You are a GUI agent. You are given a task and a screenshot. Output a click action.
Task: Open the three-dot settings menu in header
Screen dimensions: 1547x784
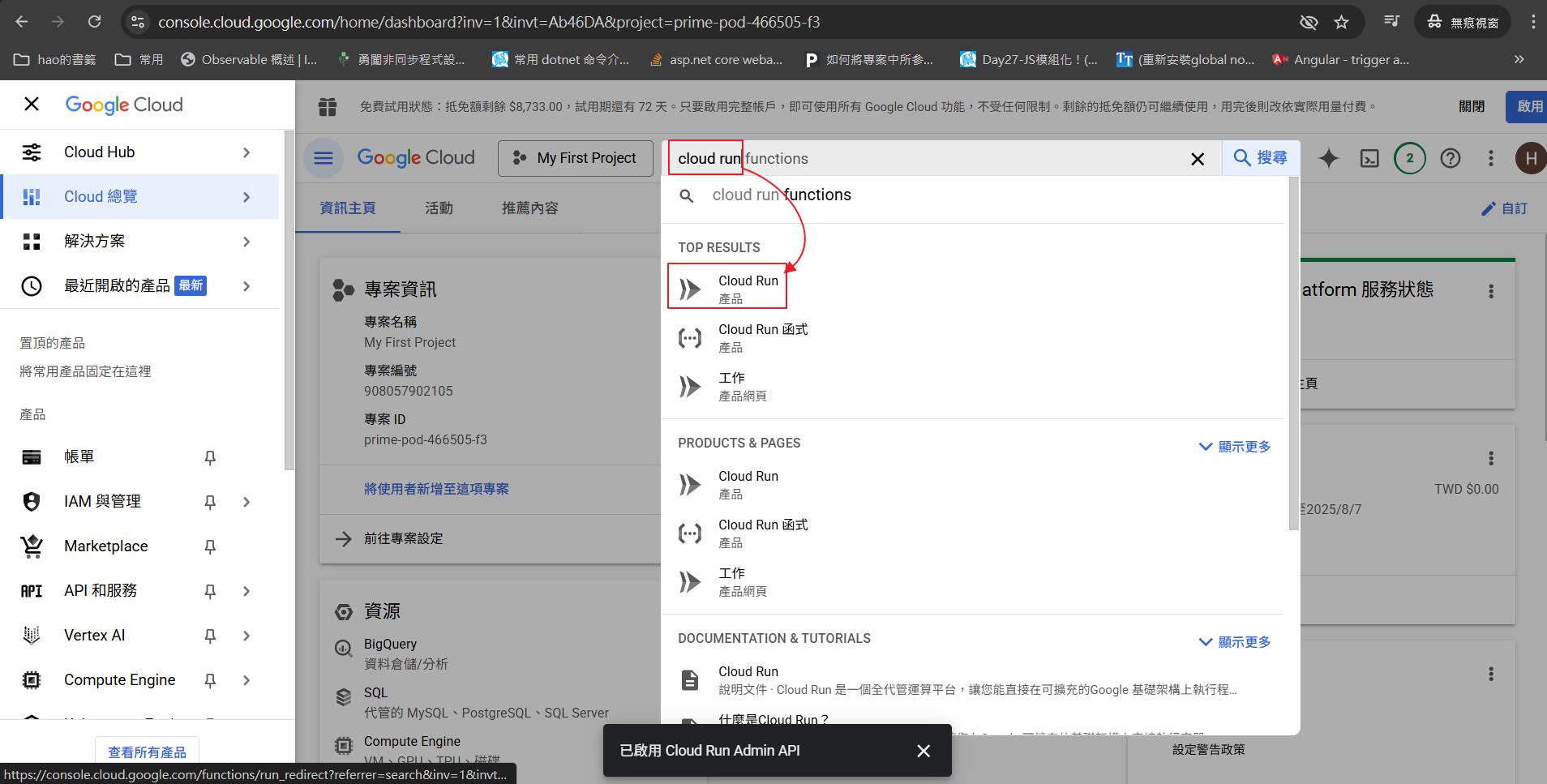pos(1490,158)
